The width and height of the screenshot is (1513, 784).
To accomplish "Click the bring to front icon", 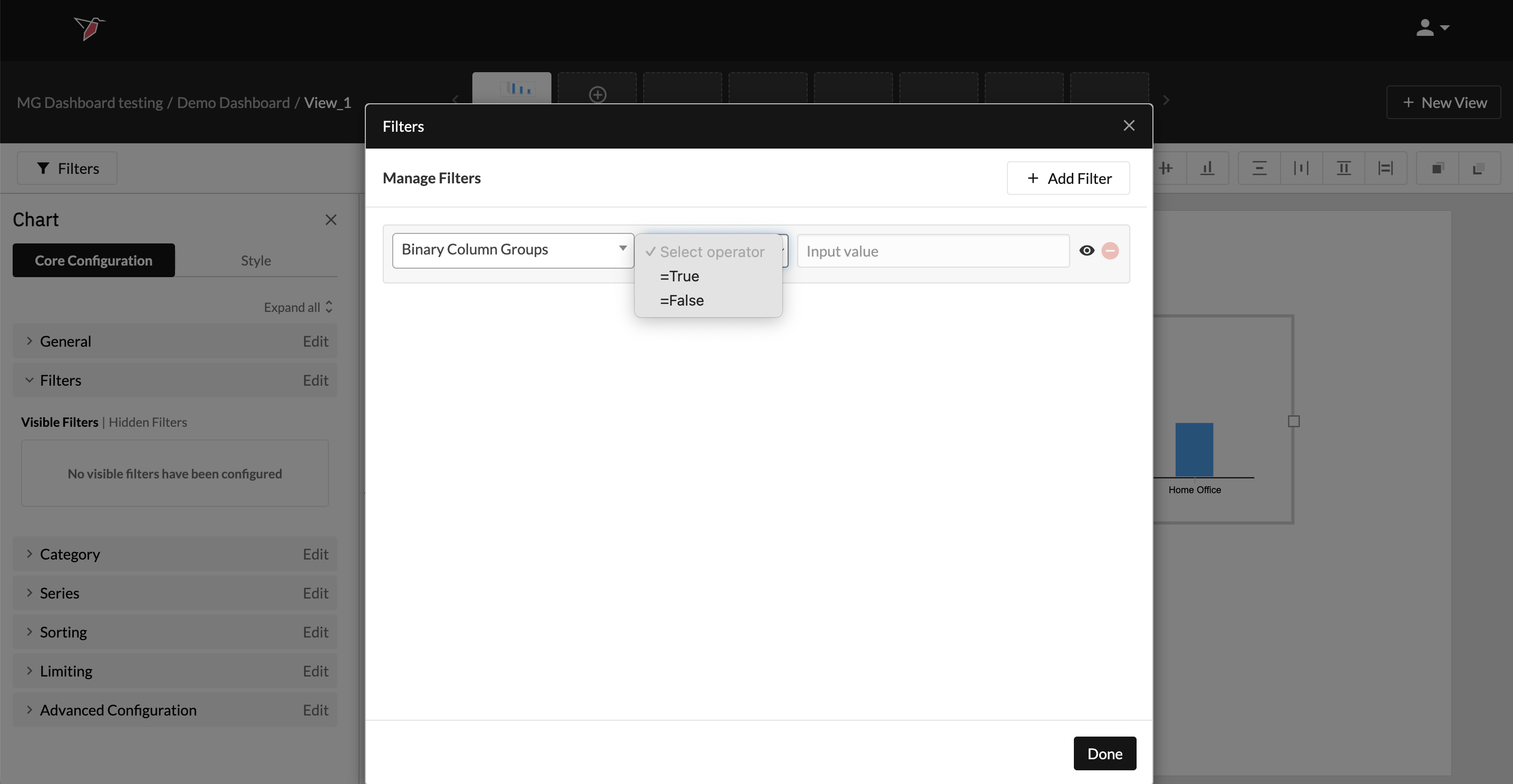I will [x=1437, y=169].
